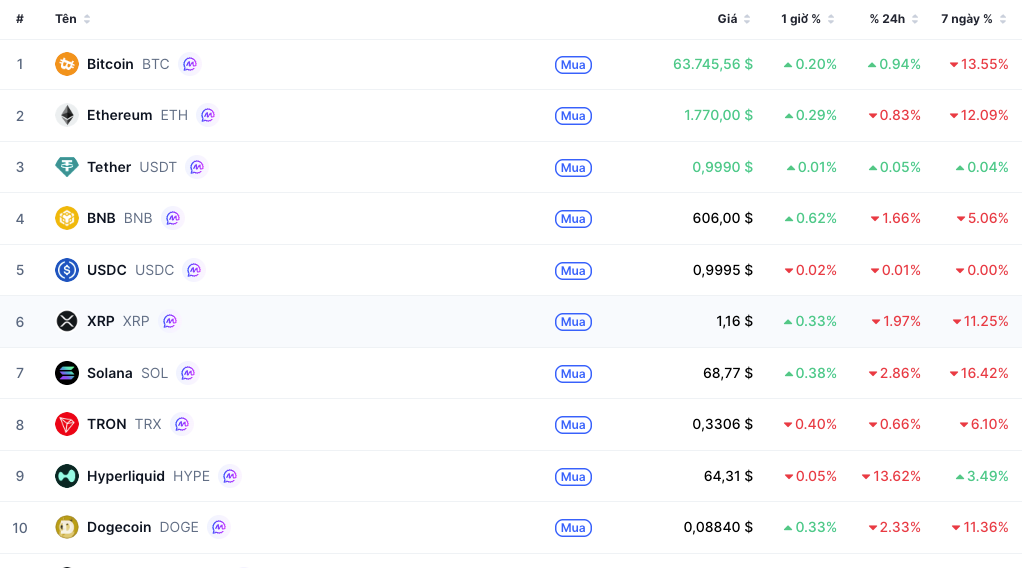The width and height of the screenshot is (1022, 568).
Task: Click Mua button for TRON
Action: point(573,425)
